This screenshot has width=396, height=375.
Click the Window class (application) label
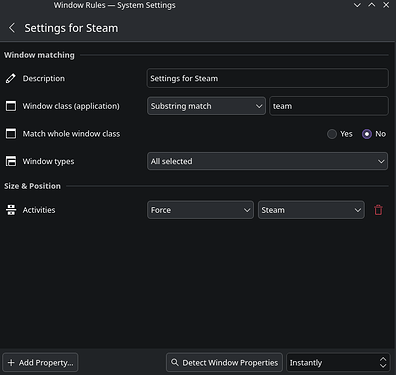tap(71, 106)
